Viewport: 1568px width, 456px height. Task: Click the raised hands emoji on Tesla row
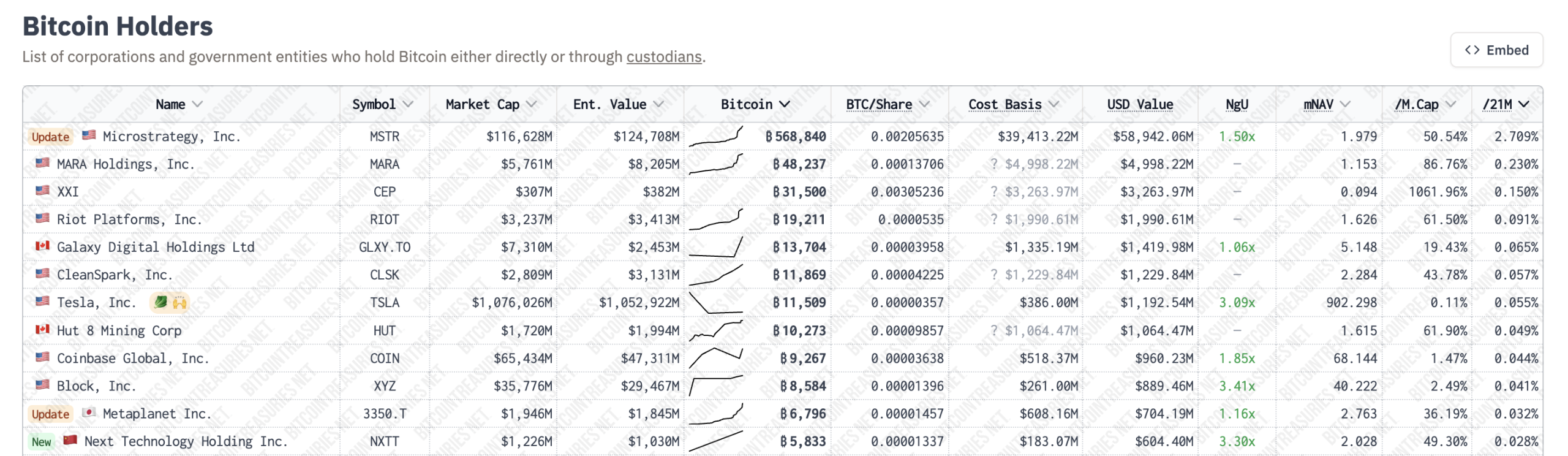coord(179,302)
